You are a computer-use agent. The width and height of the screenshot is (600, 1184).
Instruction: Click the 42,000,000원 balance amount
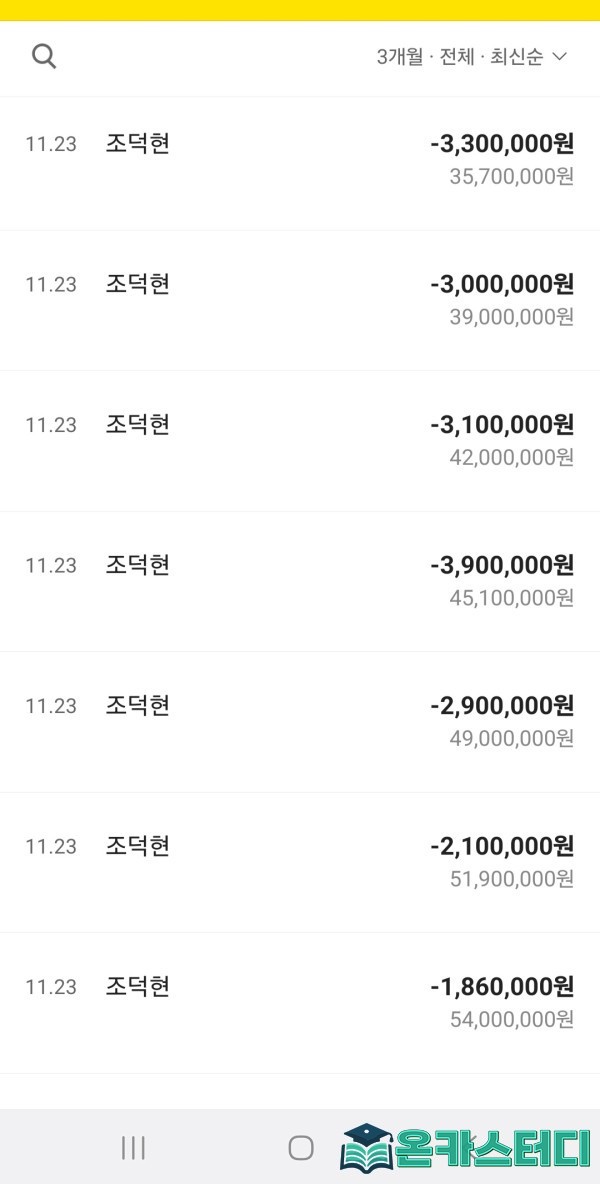point(512,458)
